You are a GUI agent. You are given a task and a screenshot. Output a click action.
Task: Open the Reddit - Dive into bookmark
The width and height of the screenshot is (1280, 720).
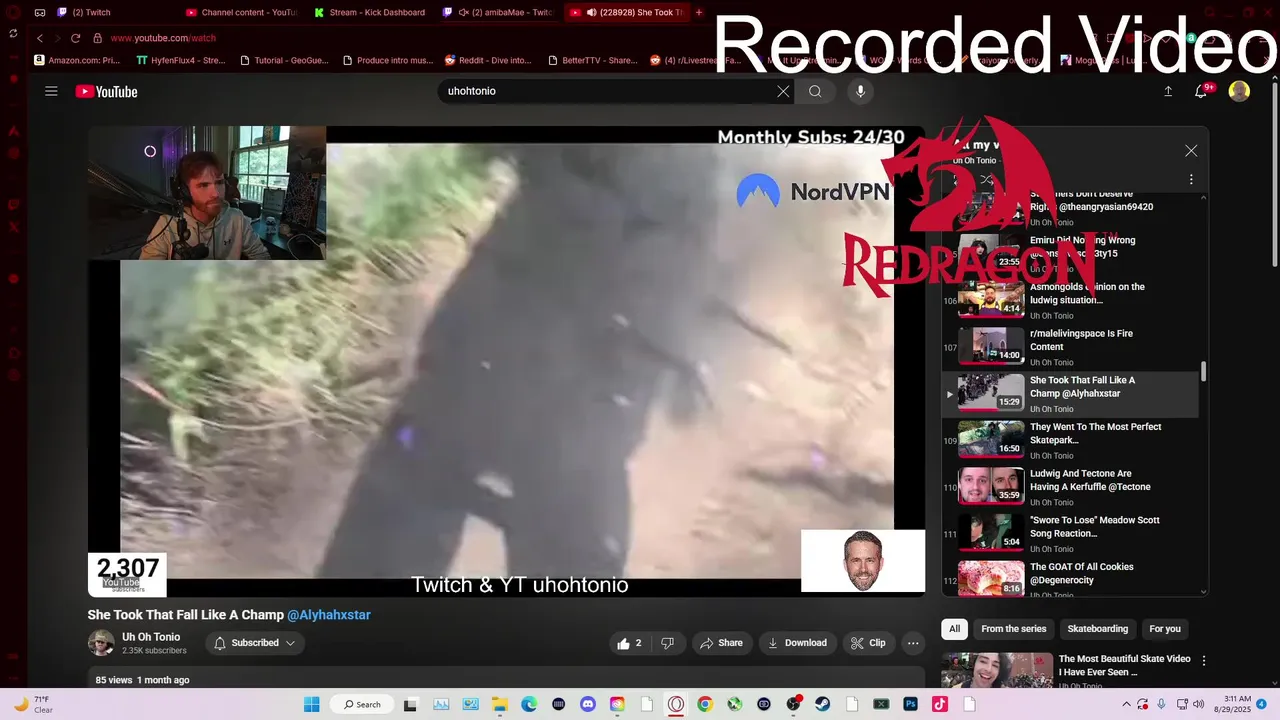pyautogui.click(x=488, y=60)
